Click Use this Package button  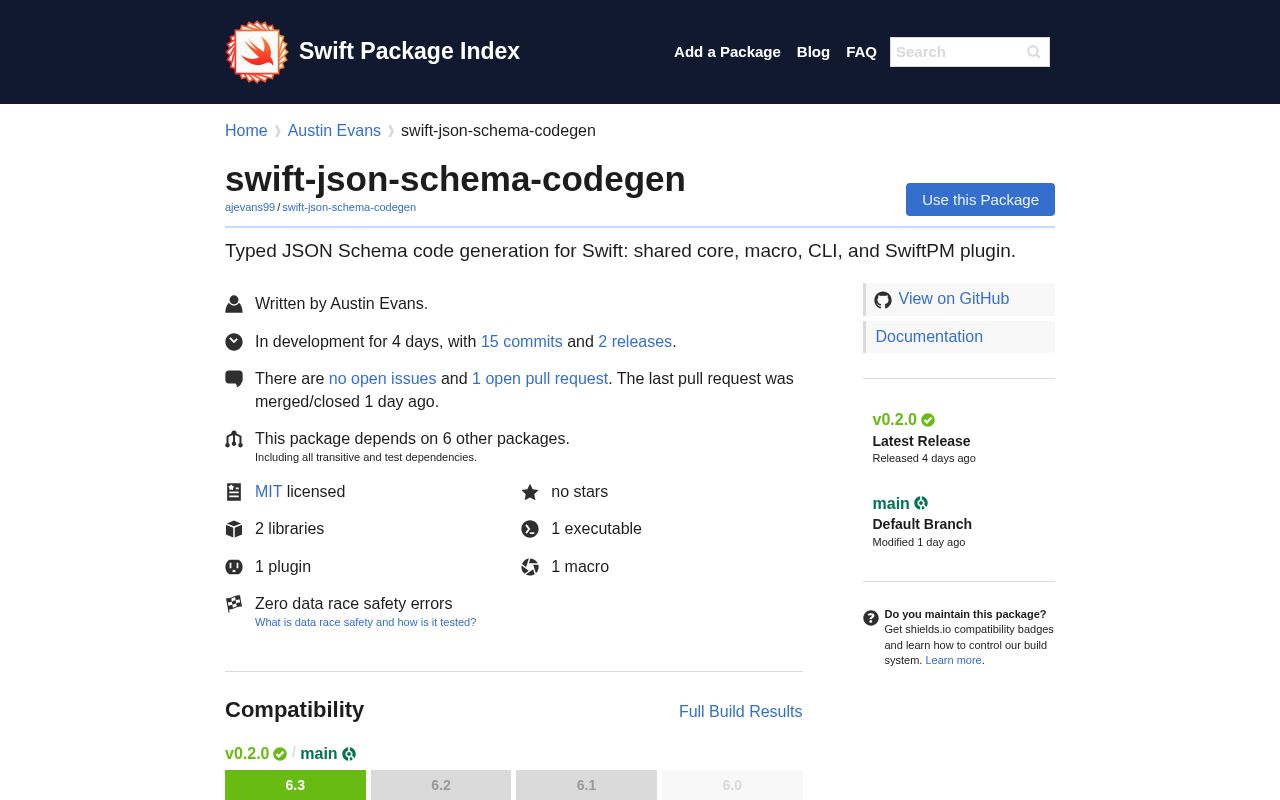(x=980, y=199)
